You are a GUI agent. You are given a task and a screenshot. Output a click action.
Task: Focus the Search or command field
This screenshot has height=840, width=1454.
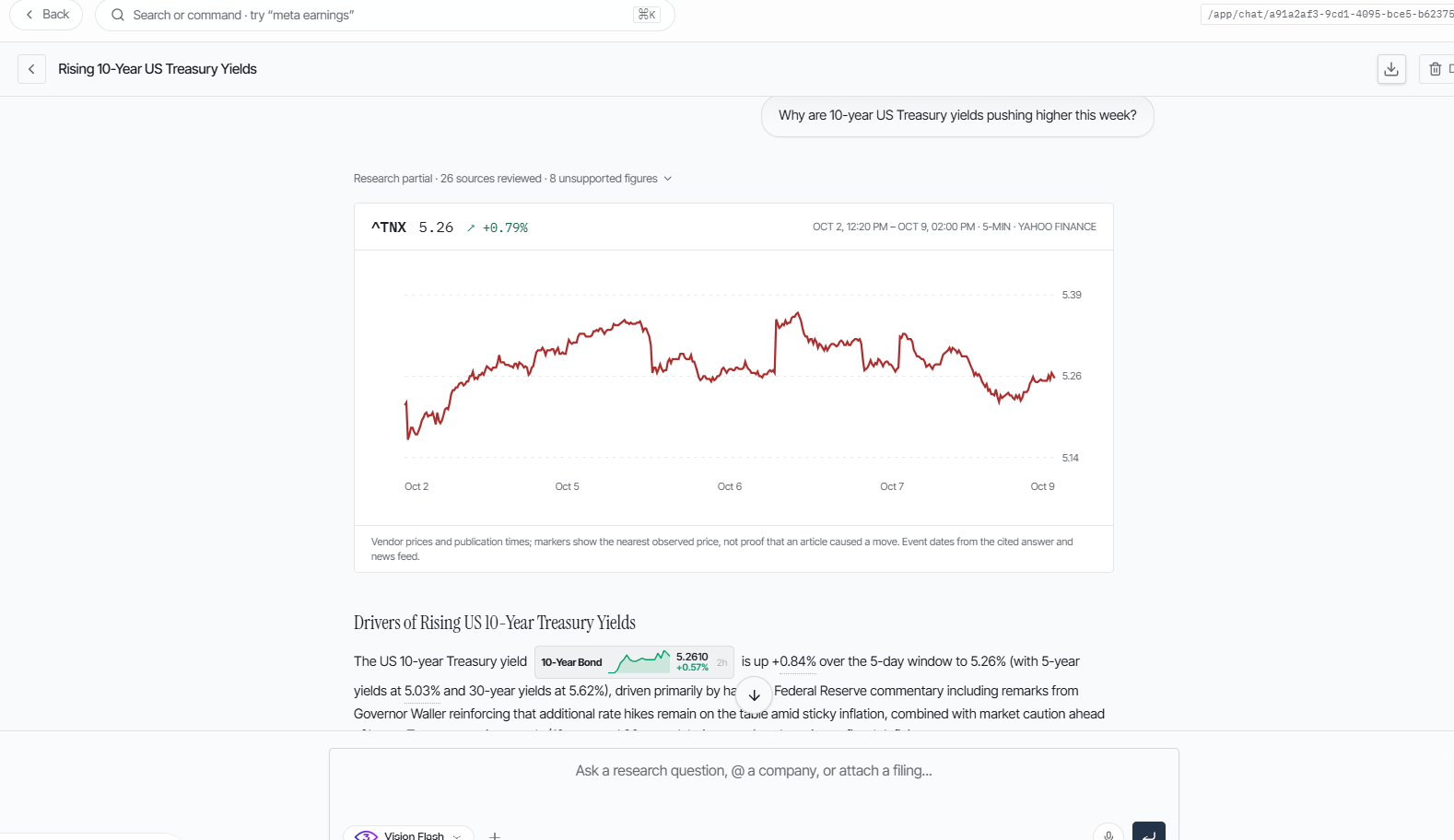384,15
